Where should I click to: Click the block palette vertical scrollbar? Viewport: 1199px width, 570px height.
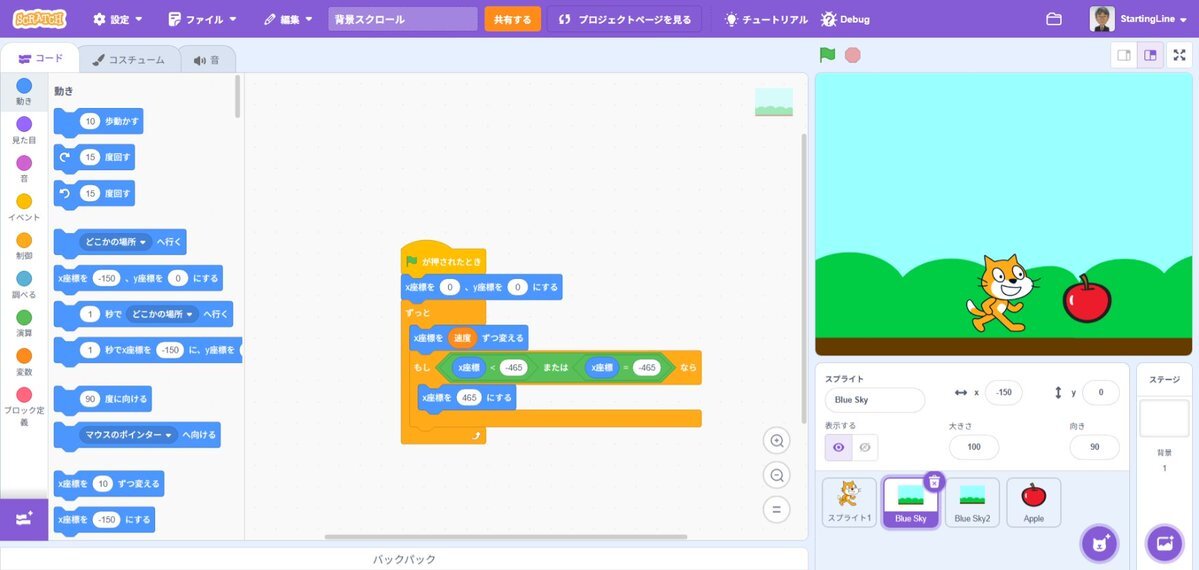238,97
